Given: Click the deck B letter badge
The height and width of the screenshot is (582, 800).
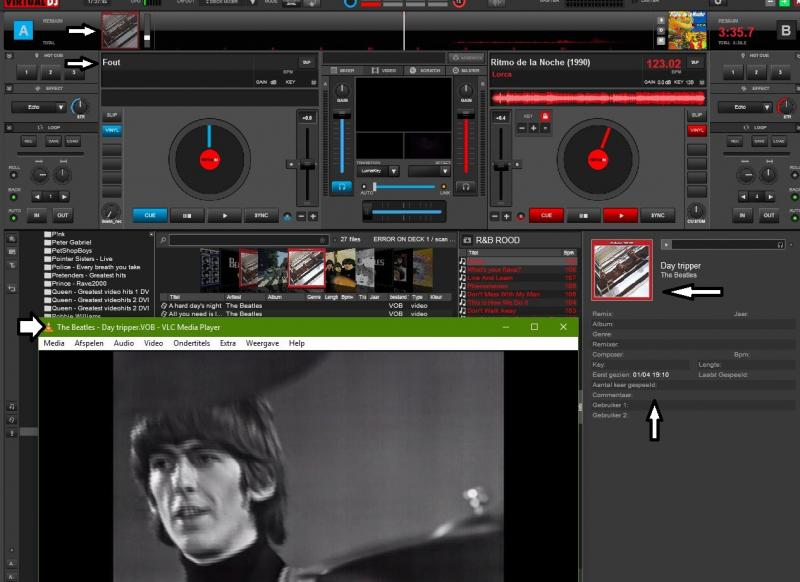Looking at the screenshot, I should coord(786,31).
